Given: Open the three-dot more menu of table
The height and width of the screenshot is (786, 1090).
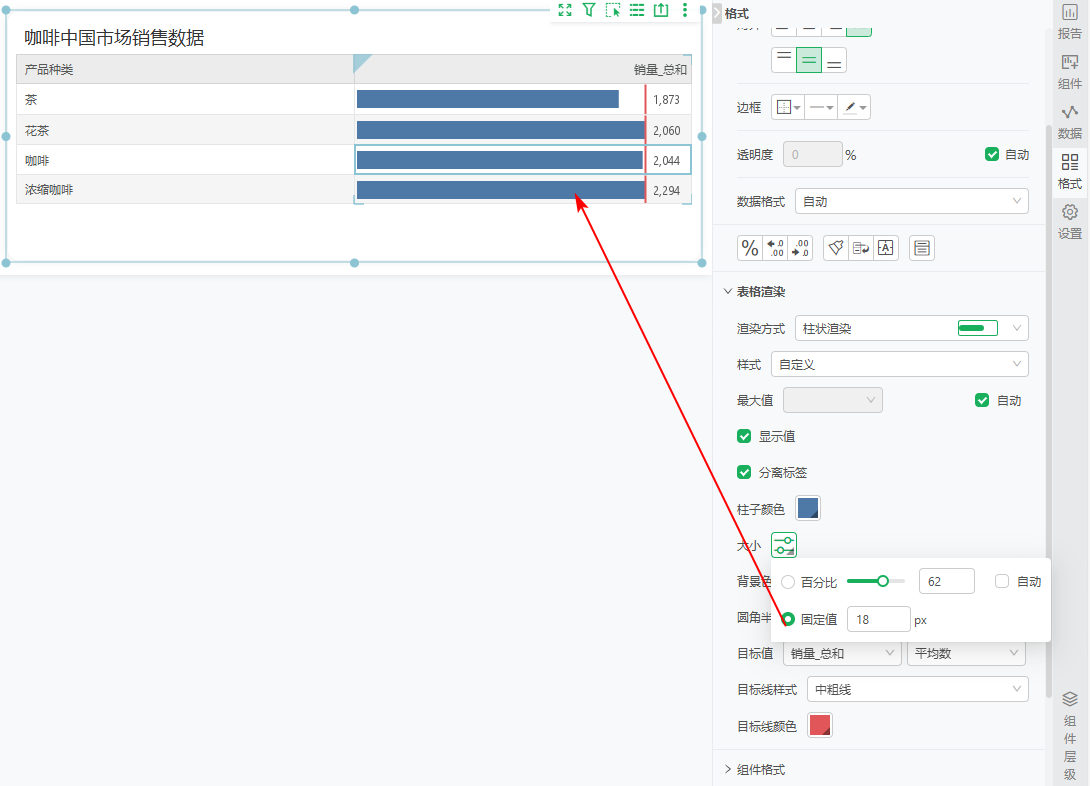Looking at the screenshot, I should [685, 10].
